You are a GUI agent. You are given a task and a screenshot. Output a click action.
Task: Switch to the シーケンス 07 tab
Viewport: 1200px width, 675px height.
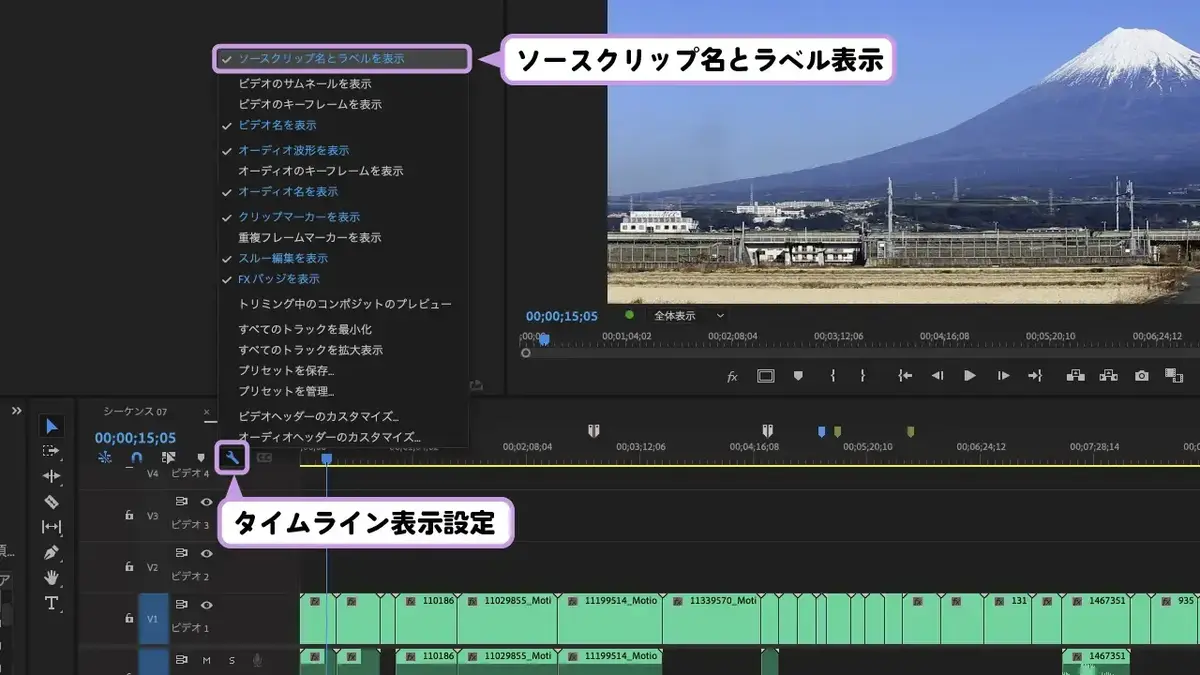coord(135,411)
